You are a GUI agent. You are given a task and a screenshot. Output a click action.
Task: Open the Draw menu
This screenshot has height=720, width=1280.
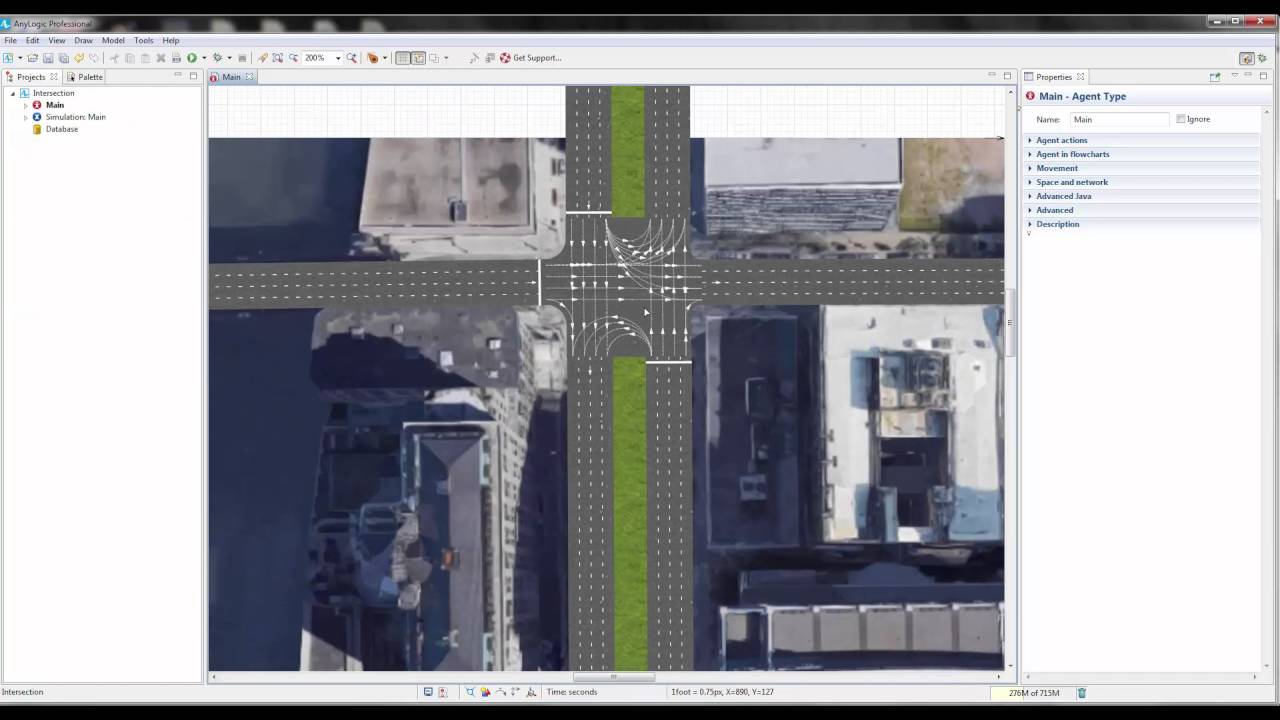click(x=83, y=41)
